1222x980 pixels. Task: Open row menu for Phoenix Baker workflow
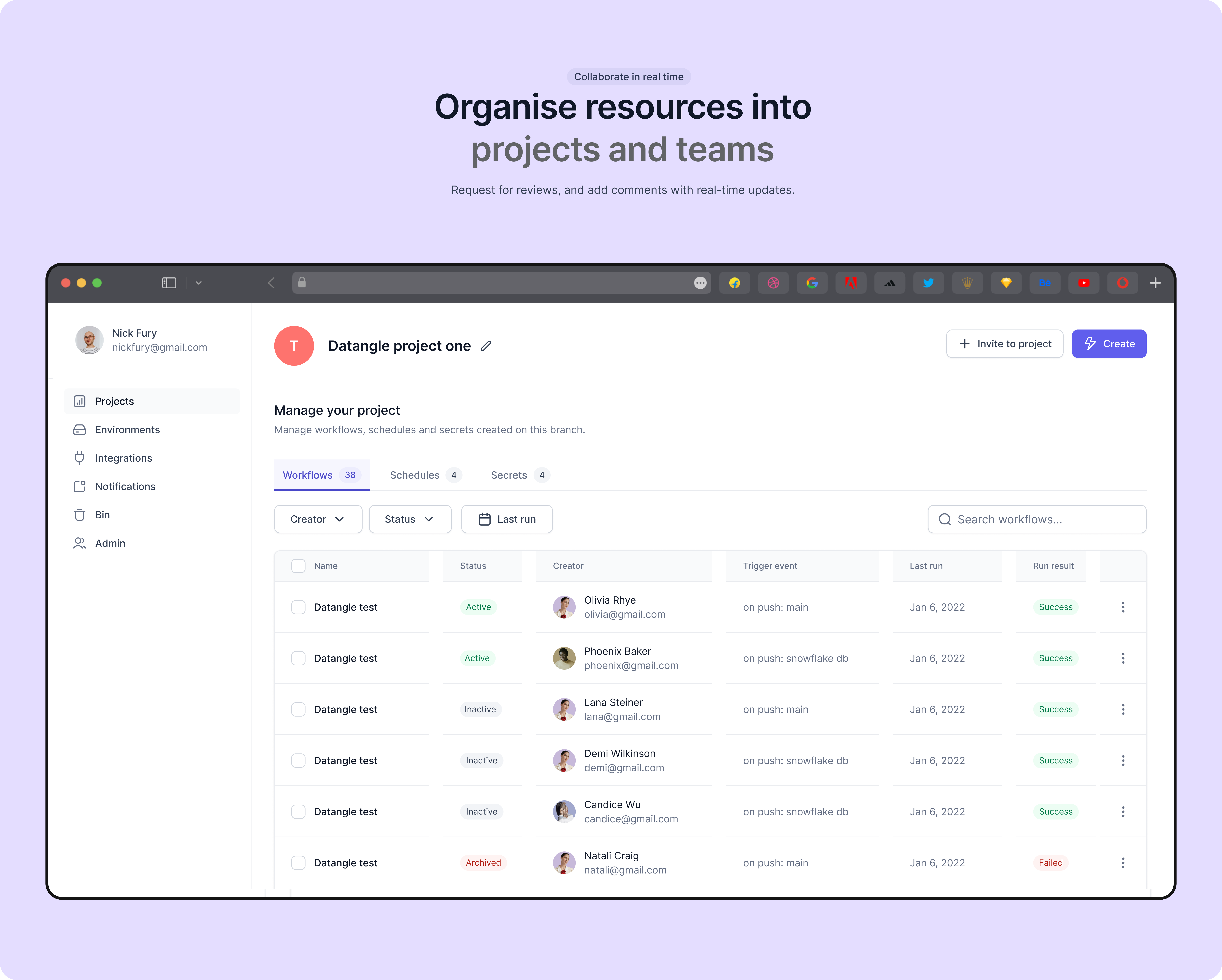[1123, 658]
